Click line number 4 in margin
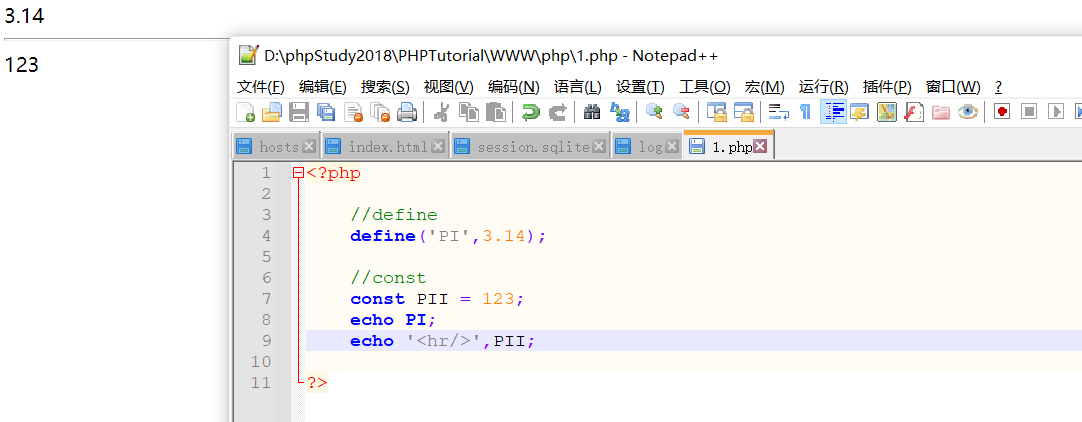The width and height of the screenshot is (1082, 422). (266, 236)
